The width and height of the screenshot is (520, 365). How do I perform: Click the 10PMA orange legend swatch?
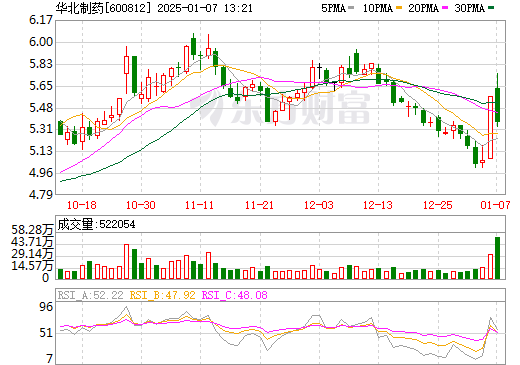tap(399, 8)
